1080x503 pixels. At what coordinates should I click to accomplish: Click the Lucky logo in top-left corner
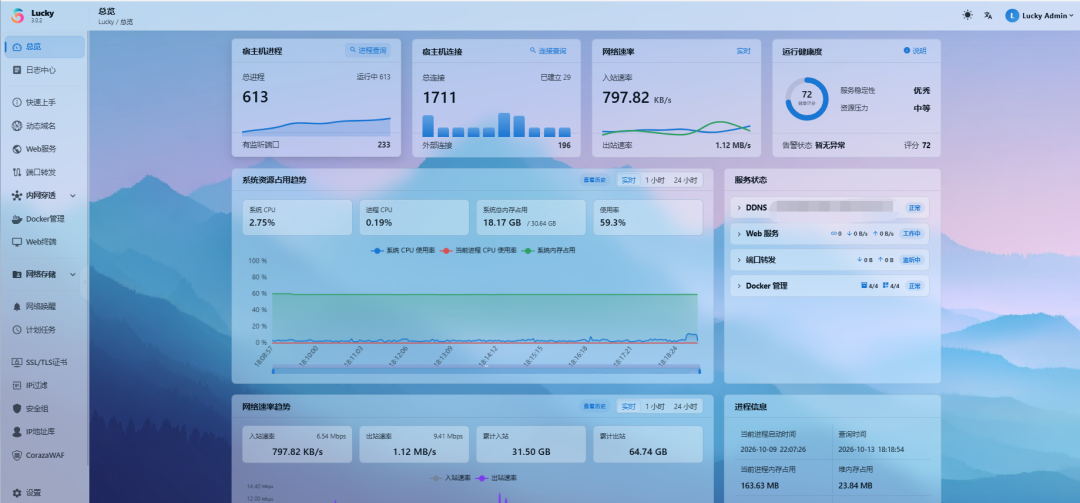pyautogui.click(x=17, y=15)
